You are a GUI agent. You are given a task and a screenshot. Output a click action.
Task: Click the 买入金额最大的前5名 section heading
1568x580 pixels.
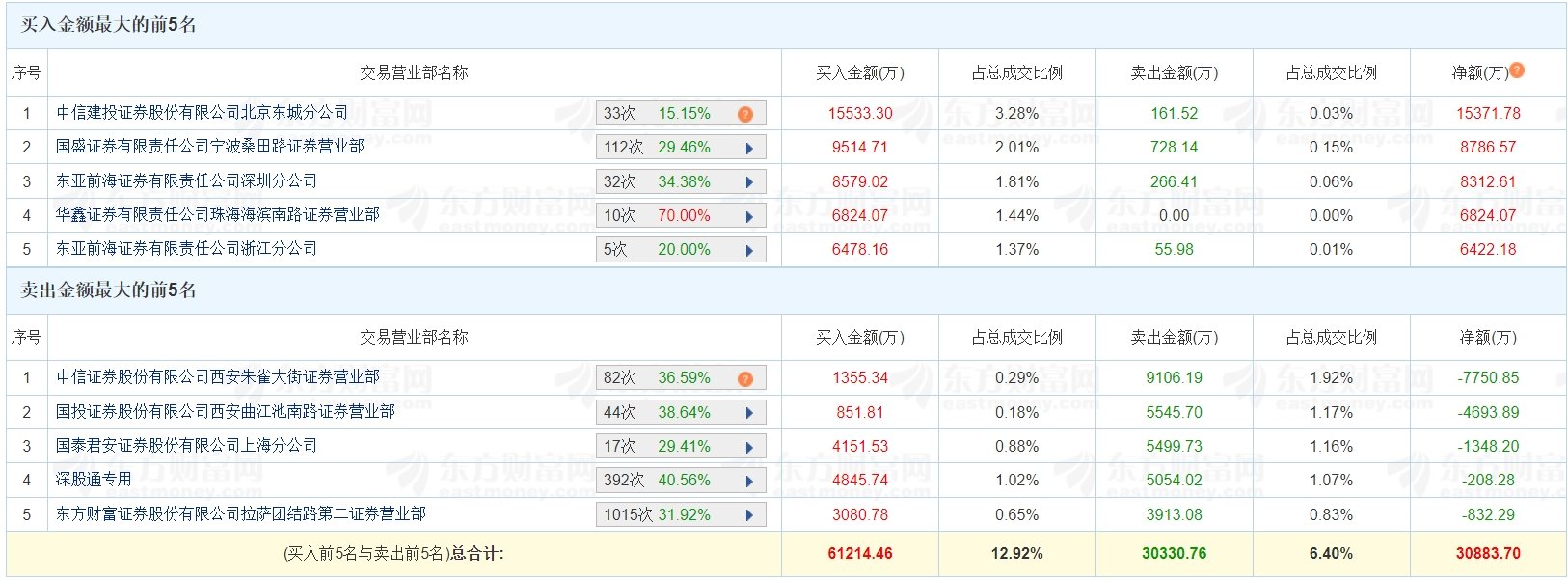tap(109, 25)
